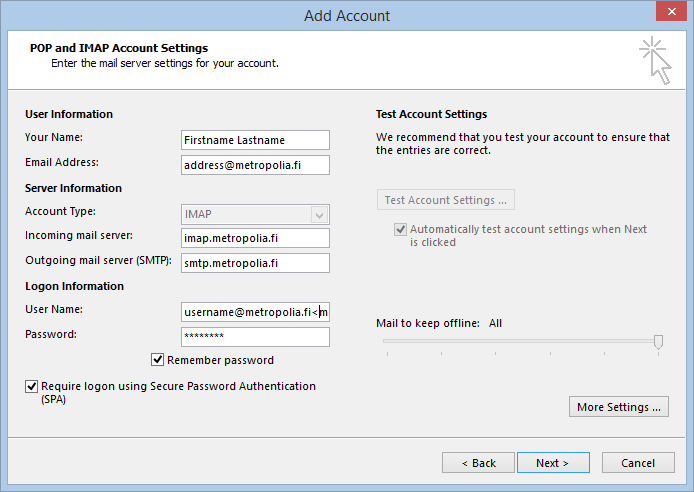Go back with the Back button
The width and height of the screenshot is (694, 492).
[478, 463]
